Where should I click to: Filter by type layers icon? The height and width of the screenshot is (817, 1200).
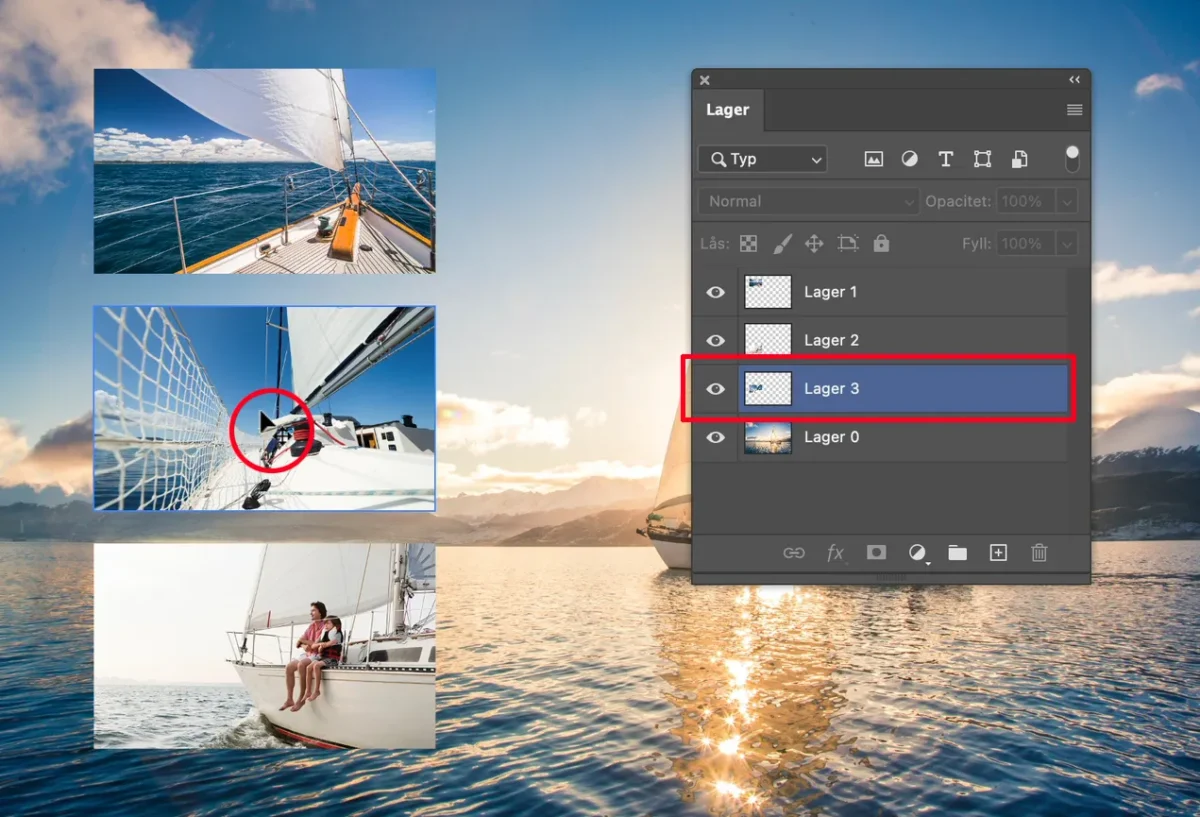pos(945,159)
